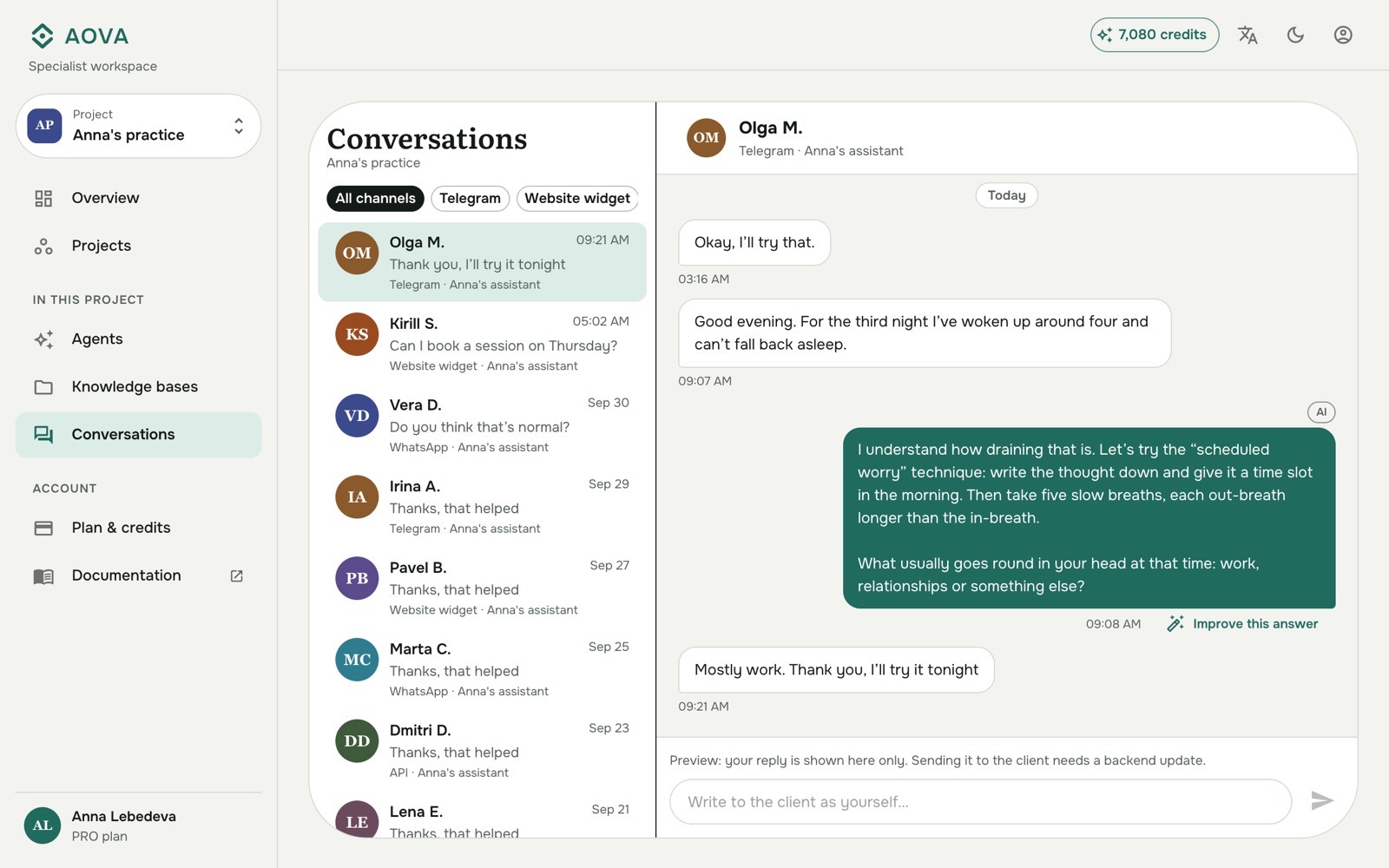Click the PB avatar of Pavel B.

pos(357,578)
